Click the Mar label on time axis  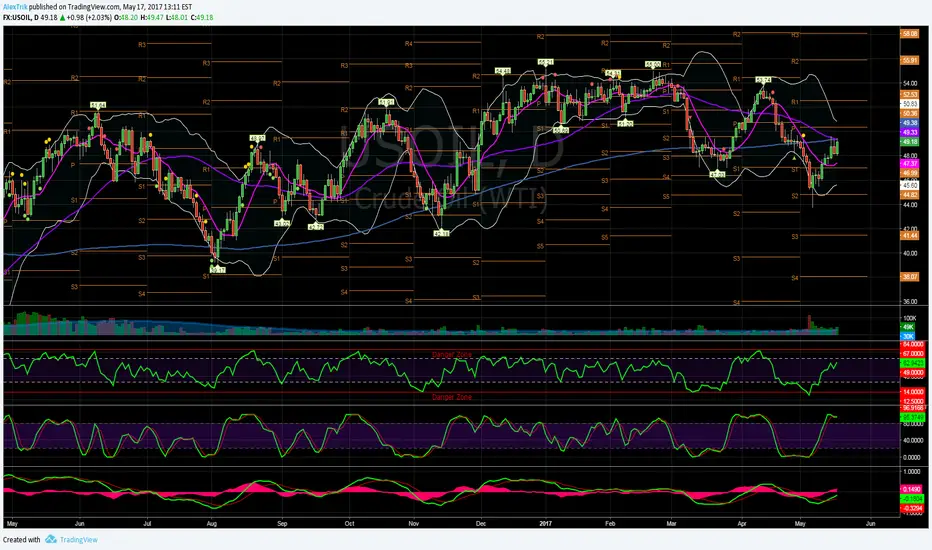tap(671, 524)
